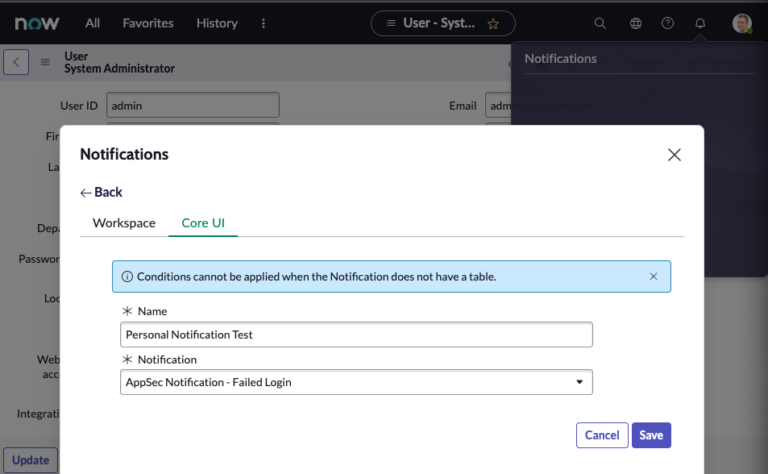The image size is (768, 474).
Task: Click the notifications bell icon
Action: click(x=700, y=23)
